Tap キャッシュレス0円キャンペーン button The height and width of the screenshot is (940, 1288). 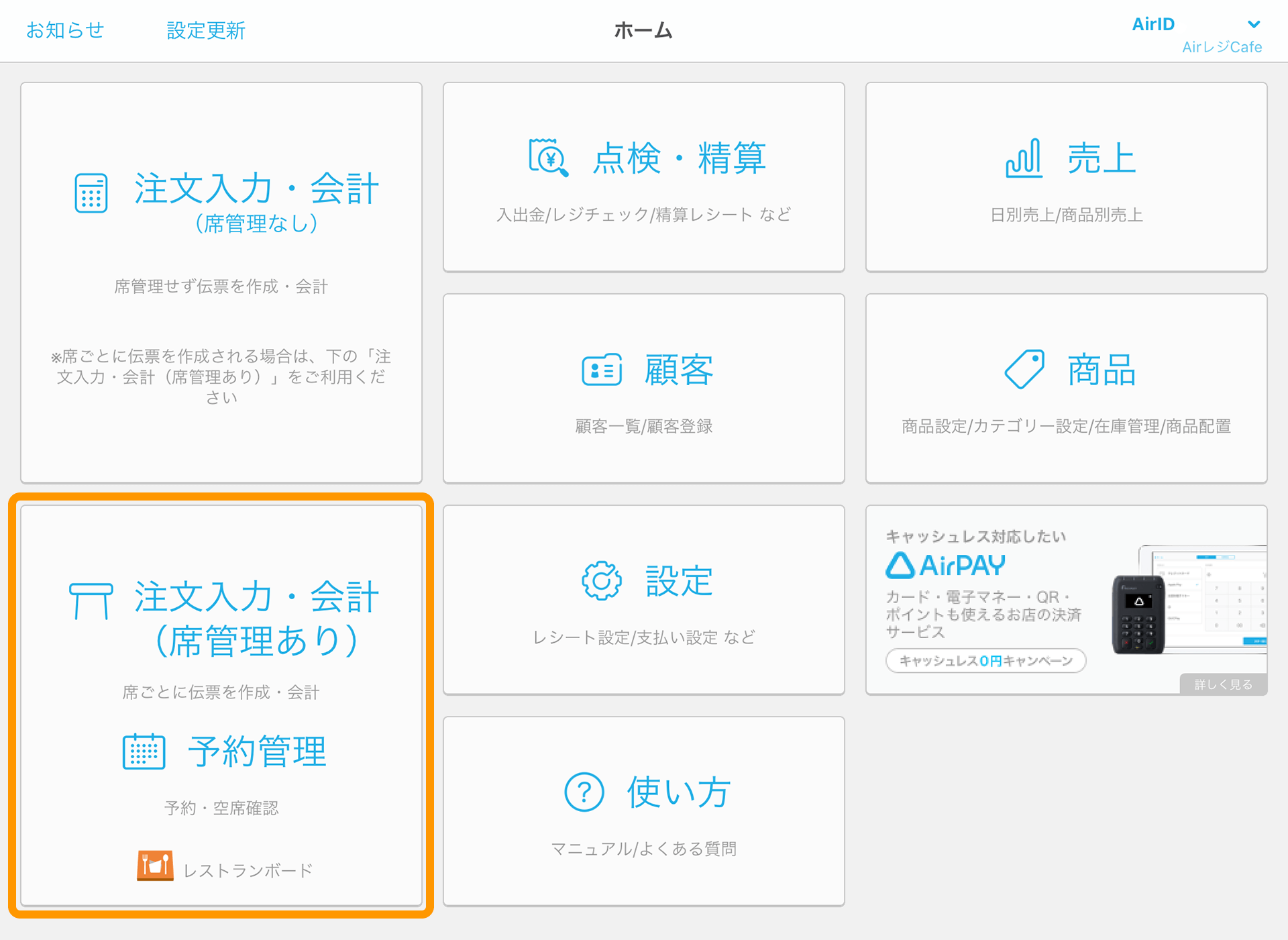pyautogui.click(x=985, y=661)
